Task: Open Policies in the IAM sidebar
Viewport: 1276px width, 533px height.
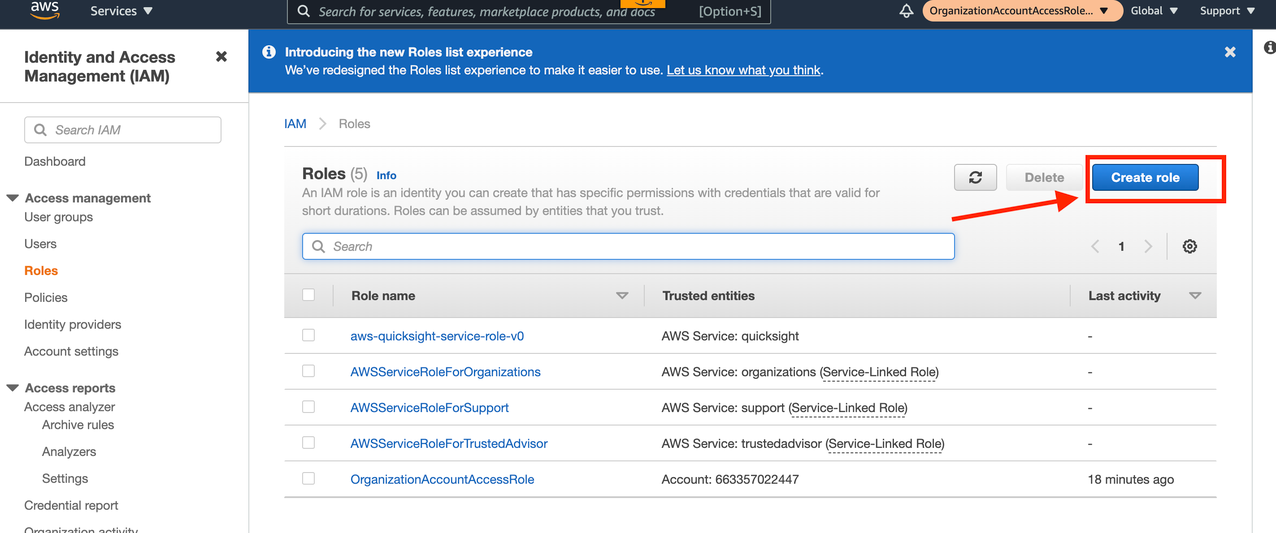Action: tap(46, 297)
